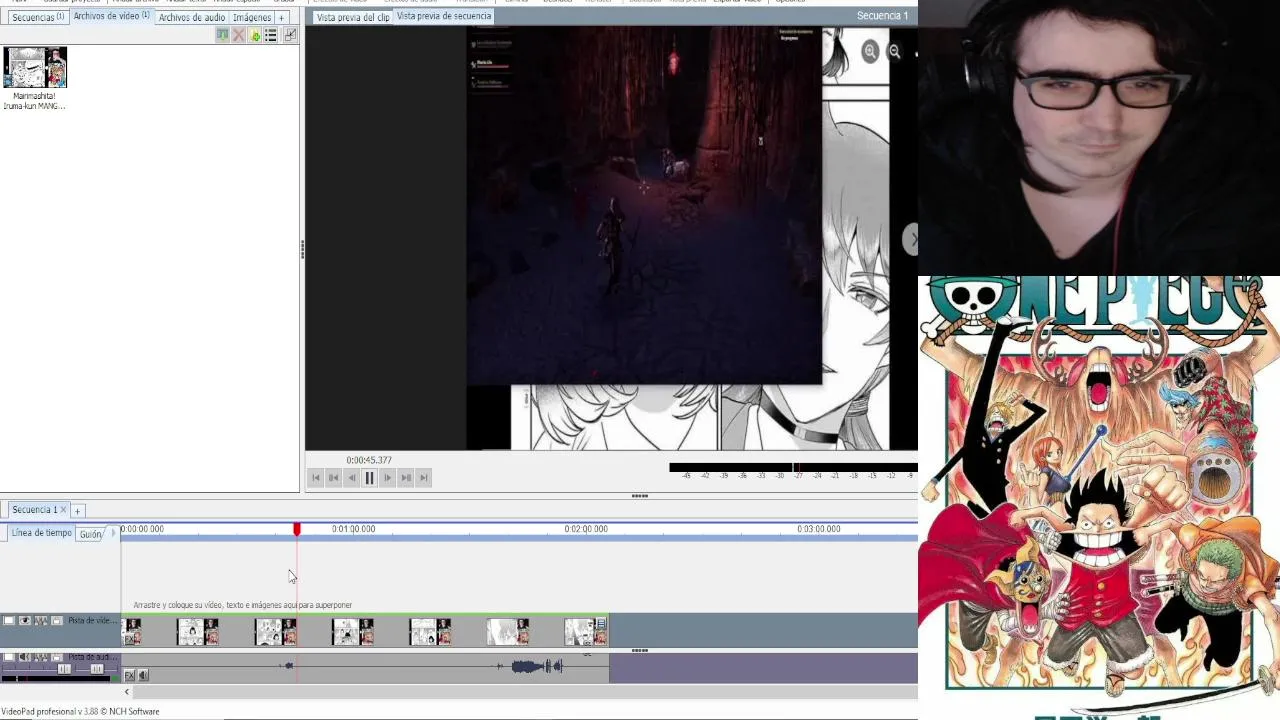Open the Imágenes bin tab
Screen dimensions: 1280x720
(x=252, y=17)
